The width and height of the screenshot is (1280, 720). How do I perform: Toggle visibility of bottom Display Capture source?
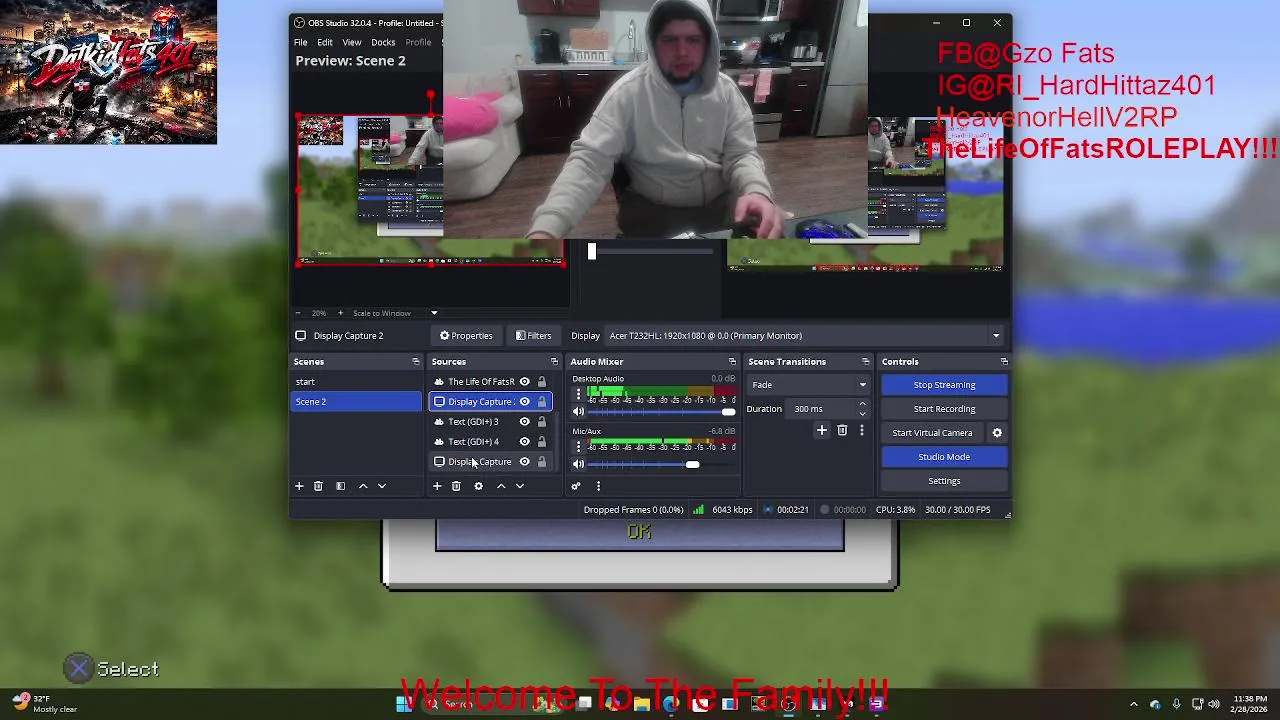pos(524,462)
